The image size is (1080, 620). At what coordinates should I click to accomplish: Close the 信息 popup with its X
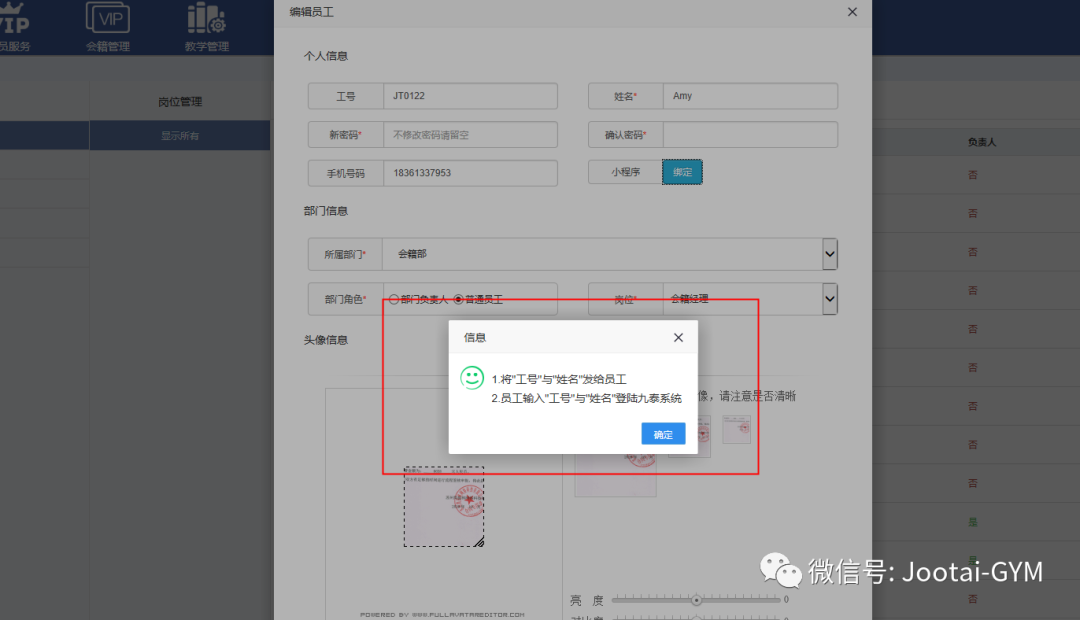[678, 338]
